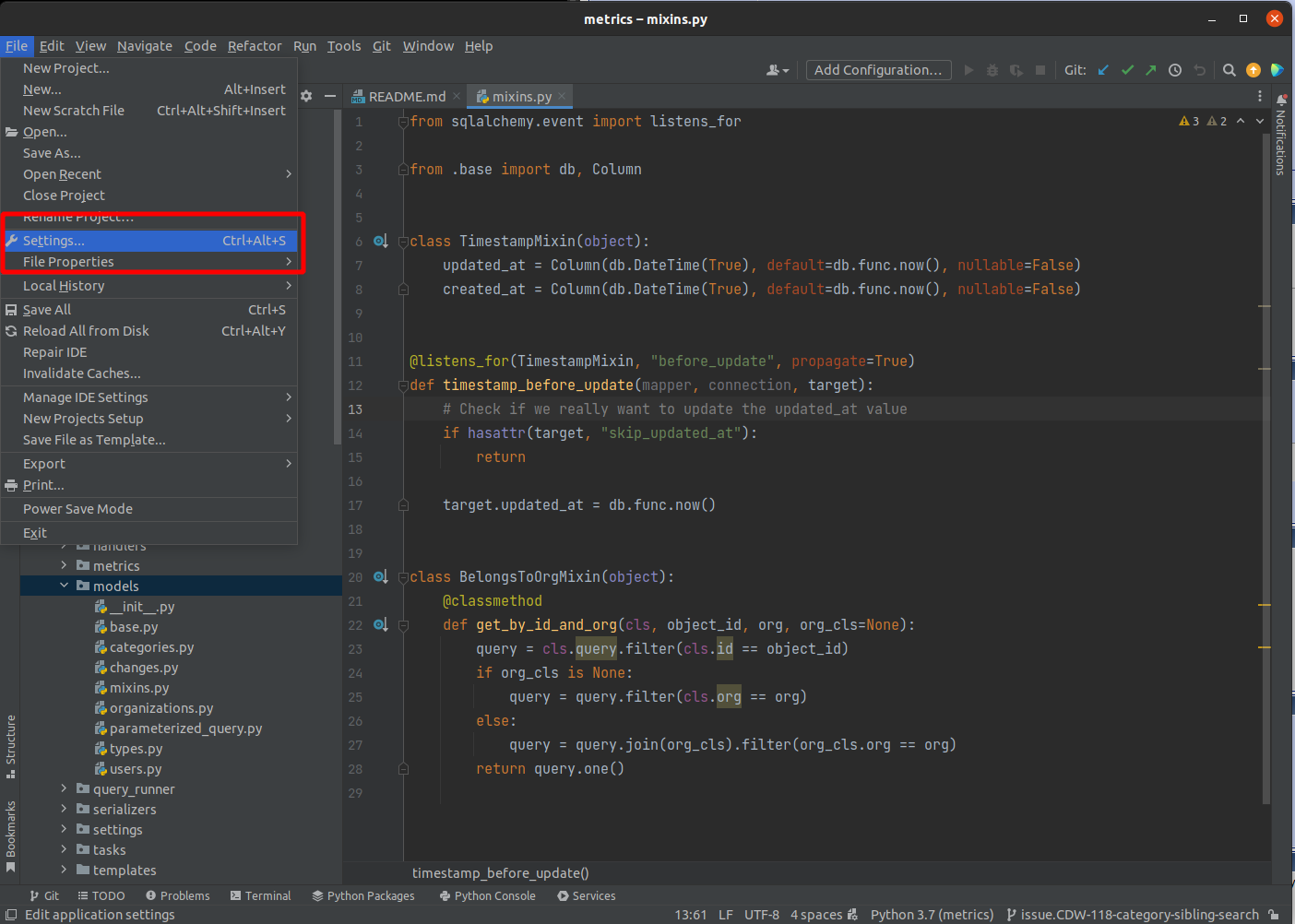Open Problems tool window

(178, 895)
